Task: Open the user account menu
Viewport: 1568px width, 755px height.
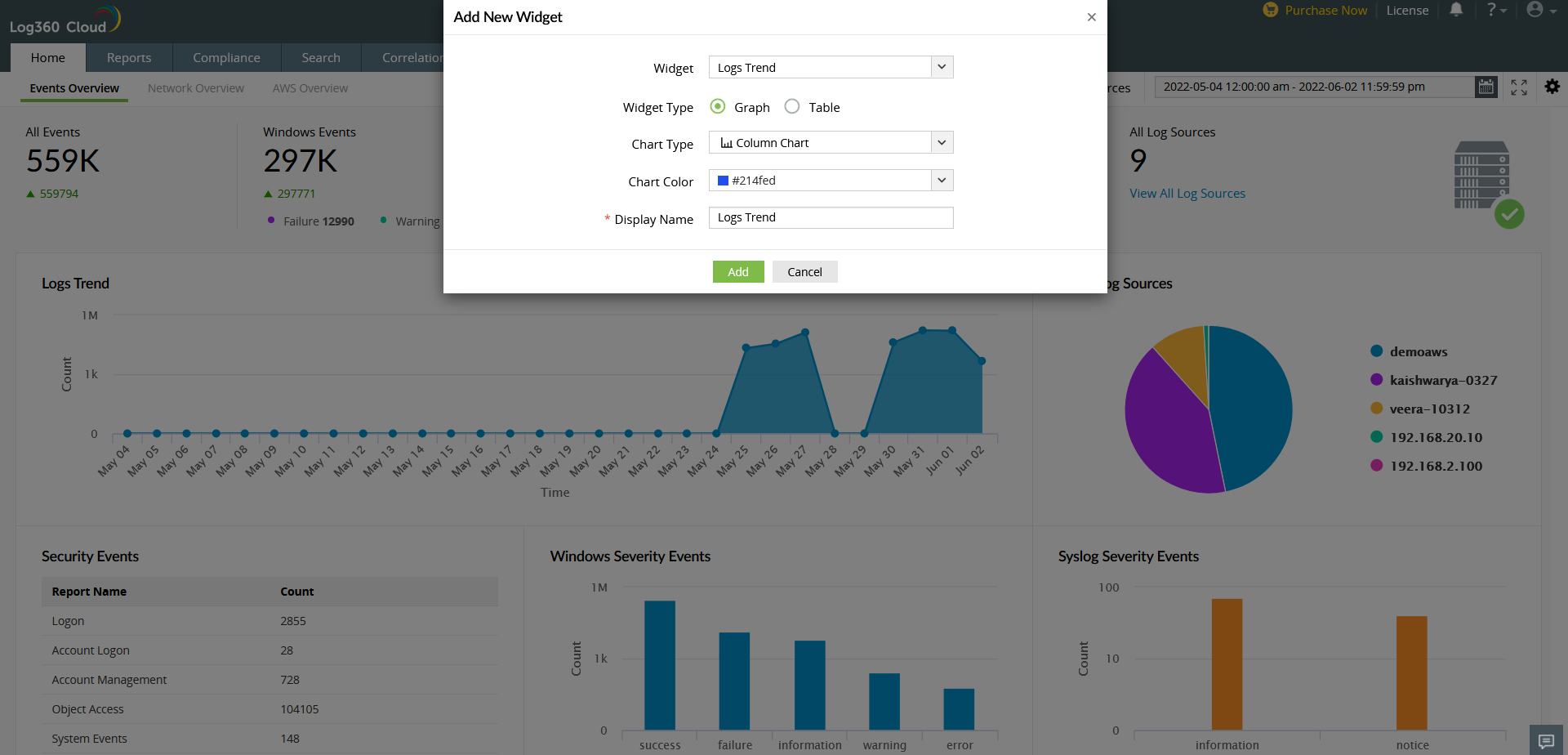Action: pyautogui.click(x=1541, y=10)
